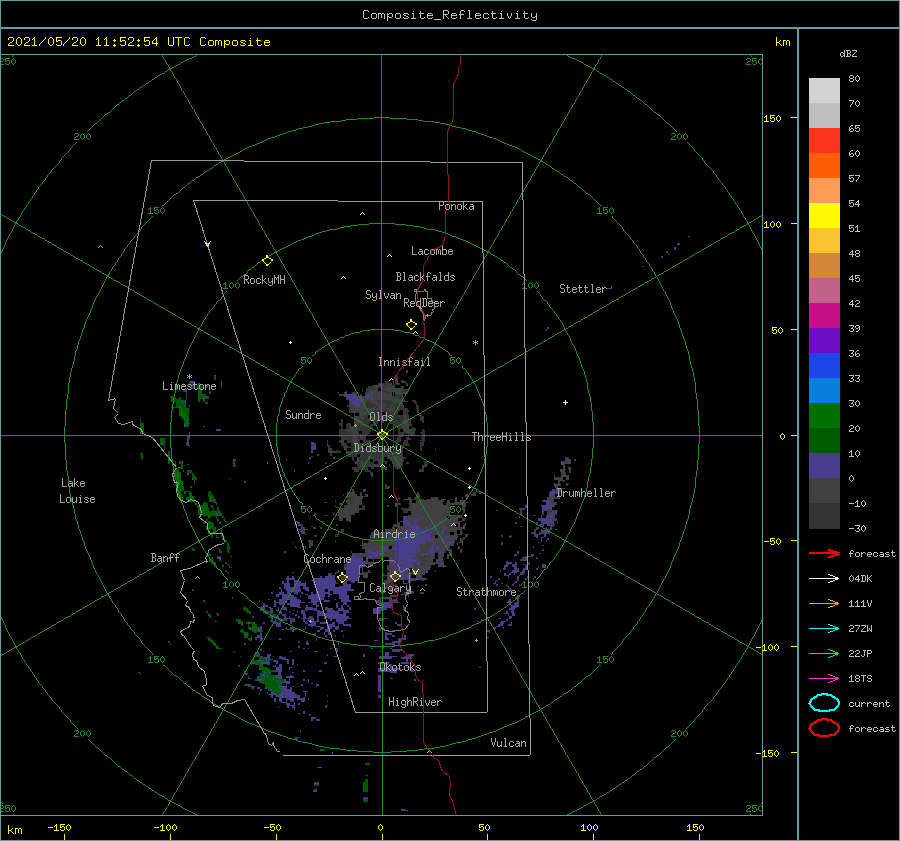900x841 pixels.
Task: Click the red forecast arrow in legend
Action: coord(824,553)
